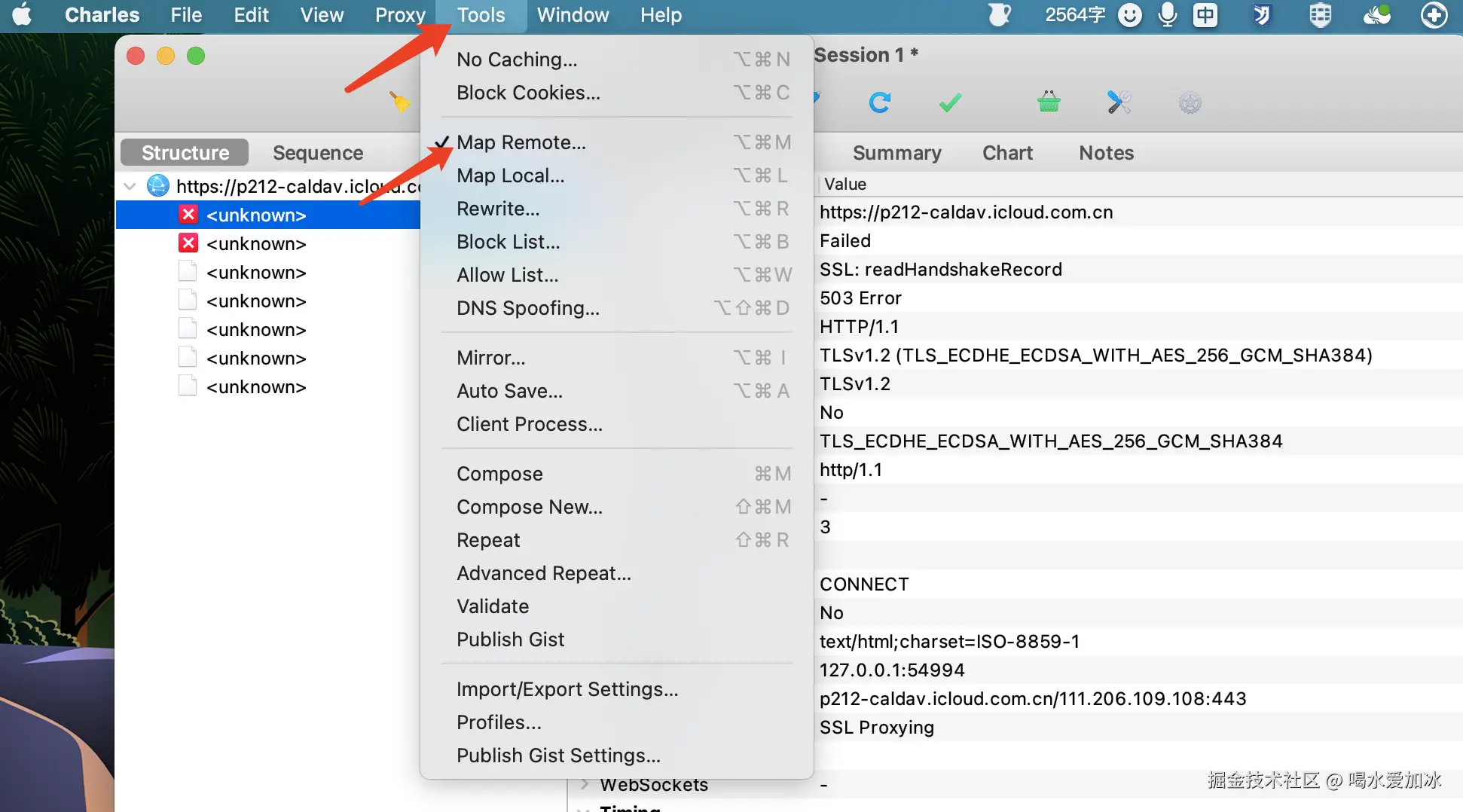Click the Publish Gist menu item
Viewport: 1463px width, 812px height.
pos(616,640)
